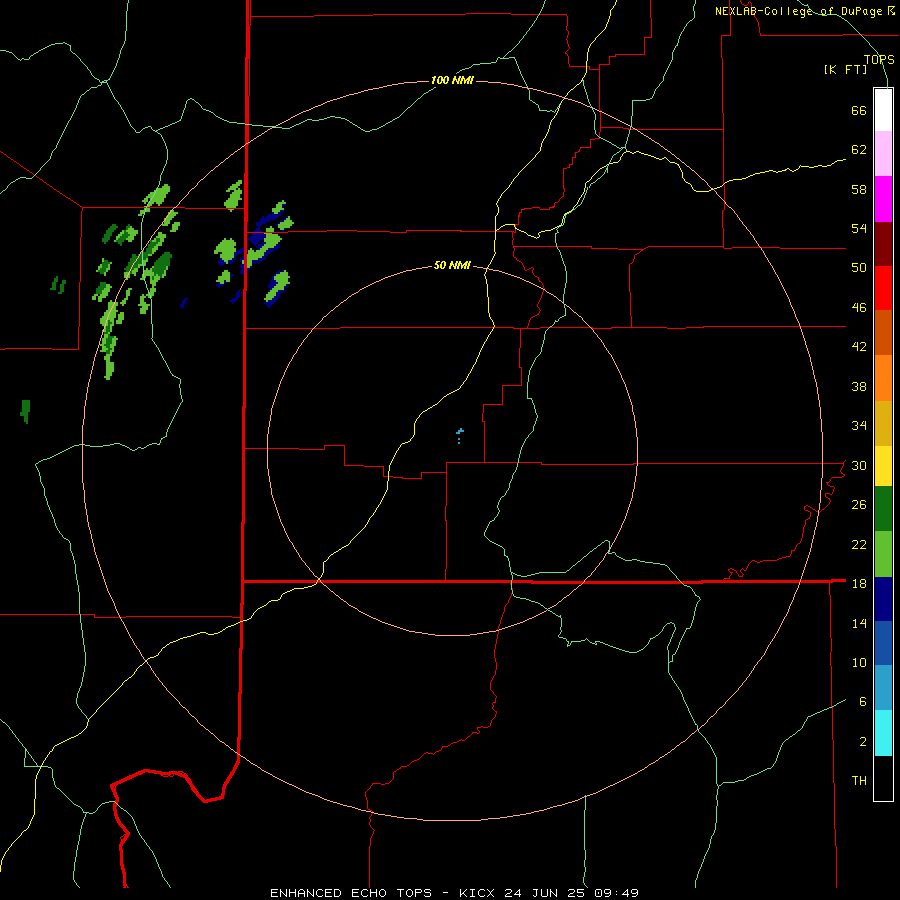Choose the dark orange legend swatch

coord(883,332)
